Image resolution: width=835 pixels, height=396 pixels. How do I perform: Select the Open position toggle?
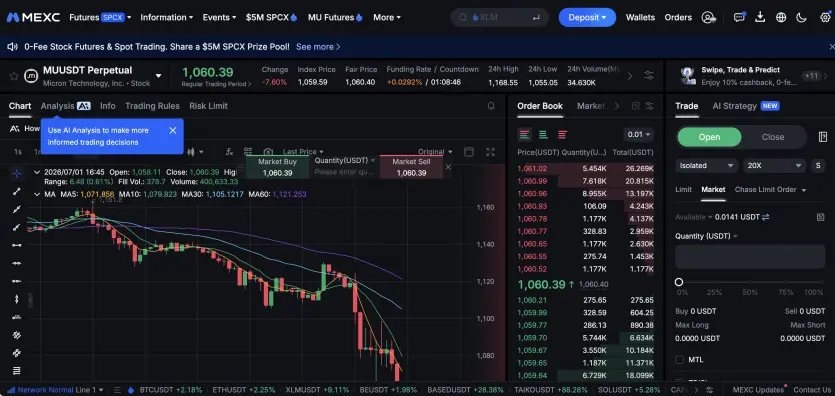[709, 137]
